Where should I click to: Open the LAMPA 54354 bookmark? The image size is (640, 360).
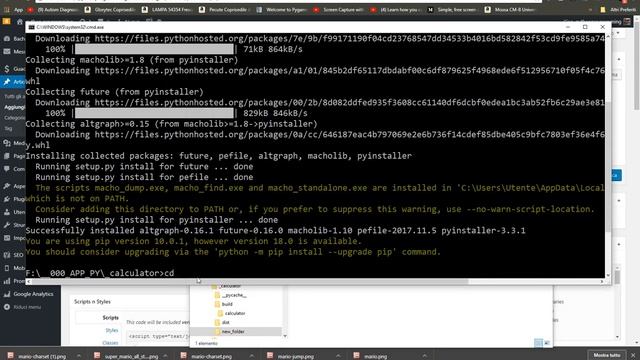click(x=167, y=9)
